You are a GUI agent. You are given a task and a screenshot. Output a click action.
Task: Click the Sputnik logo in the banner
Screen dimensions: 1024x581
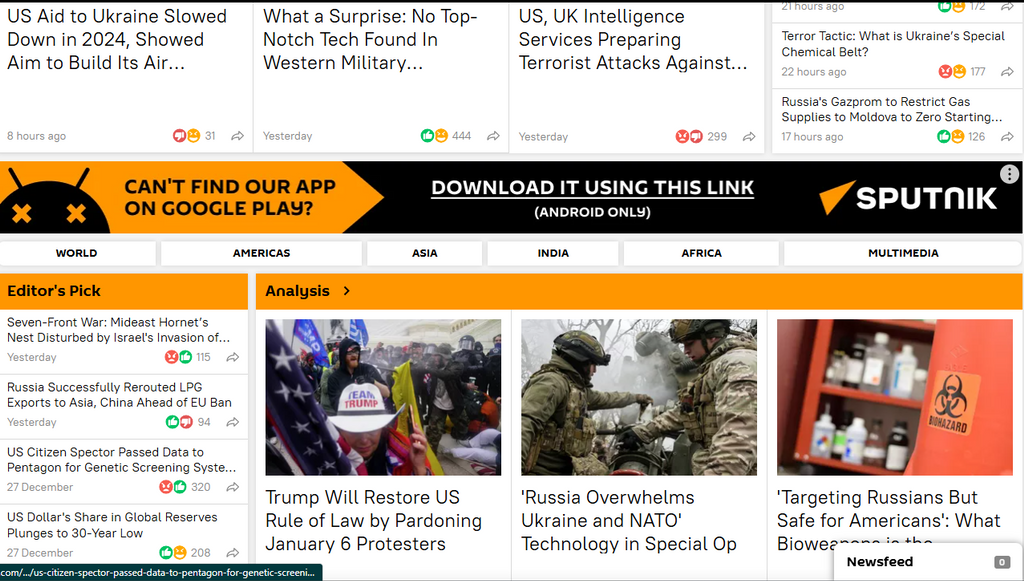(x=908, y=198)
